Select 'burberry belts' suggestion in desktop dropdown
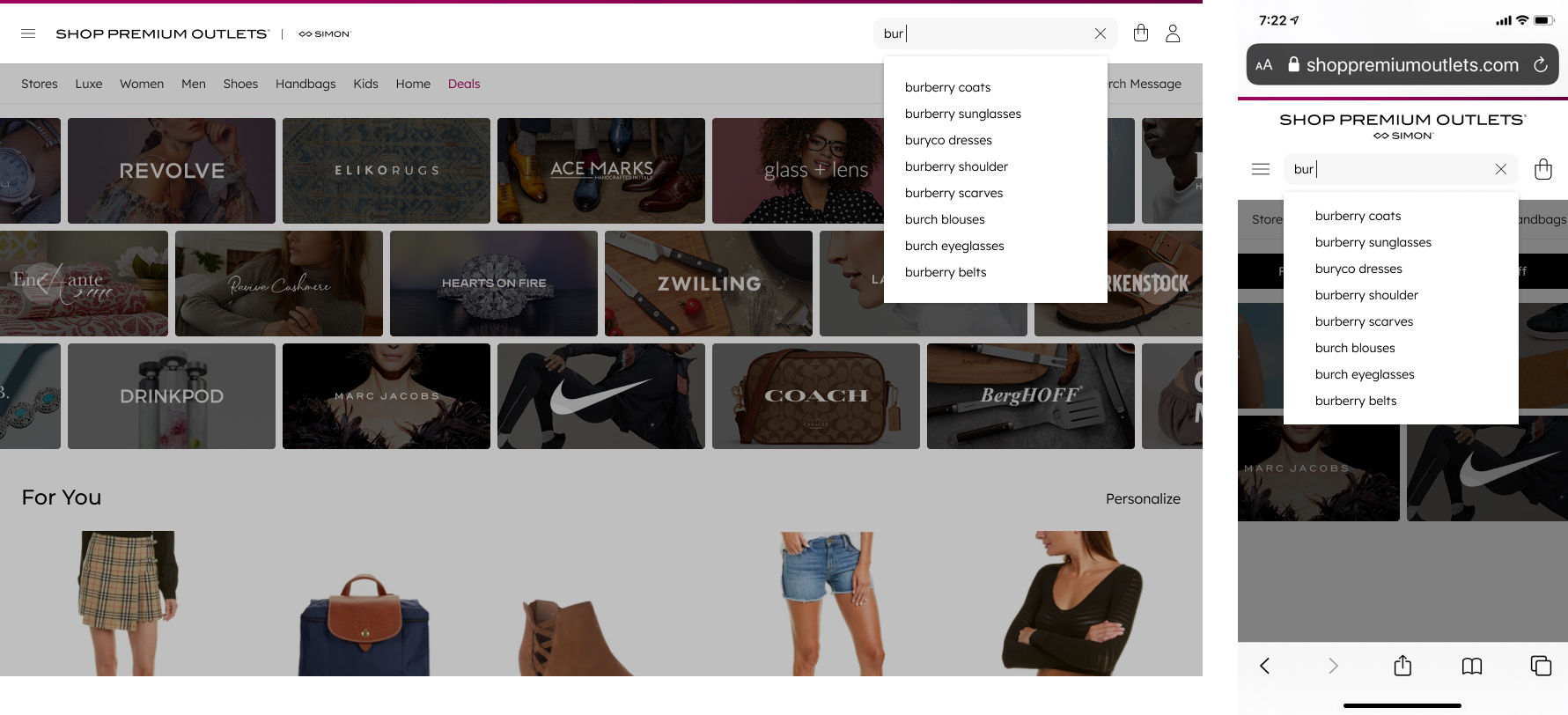Screen dimensions: 1568x715 946,272
